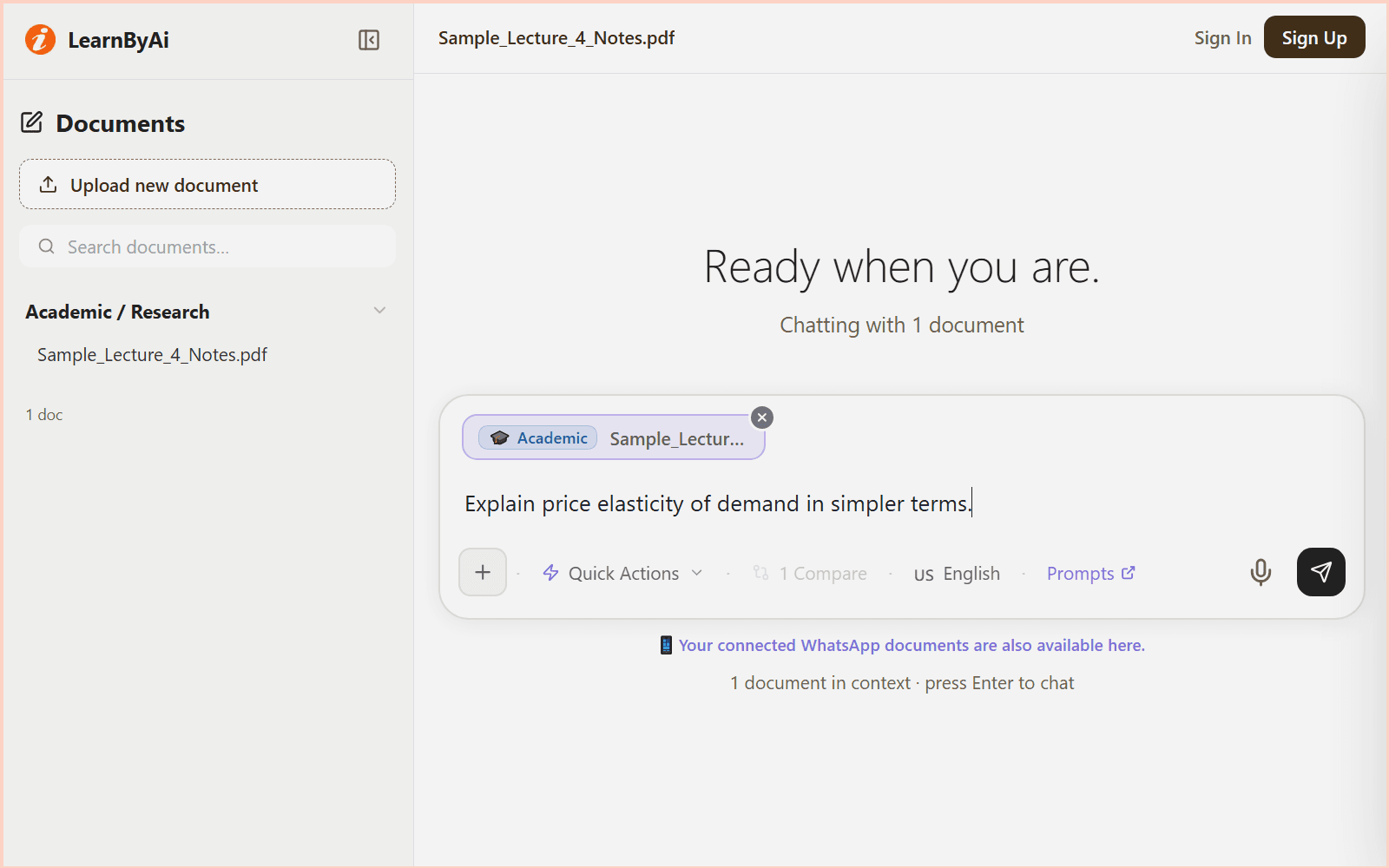Remove the attached Sample_Lectur document chip
This screenshot has width=1389, height=868.
click(x=762, y=418)
